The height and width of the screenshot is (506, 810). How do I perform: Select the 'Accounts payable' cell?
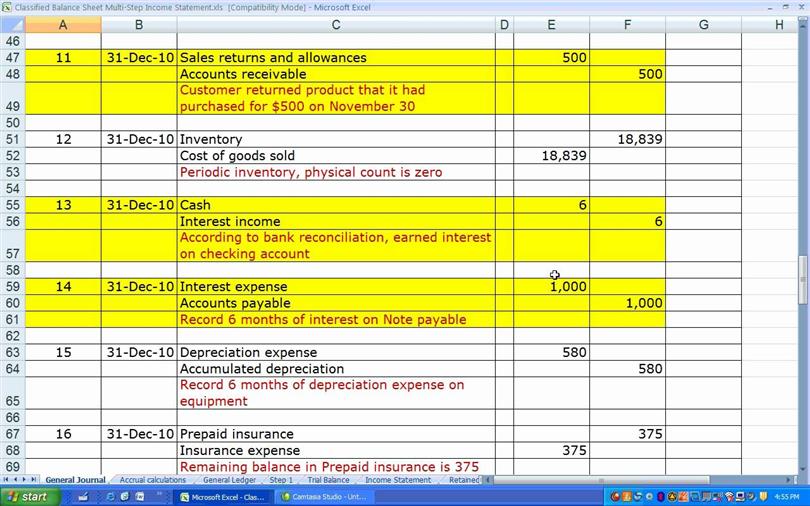[x=336, y=303]
